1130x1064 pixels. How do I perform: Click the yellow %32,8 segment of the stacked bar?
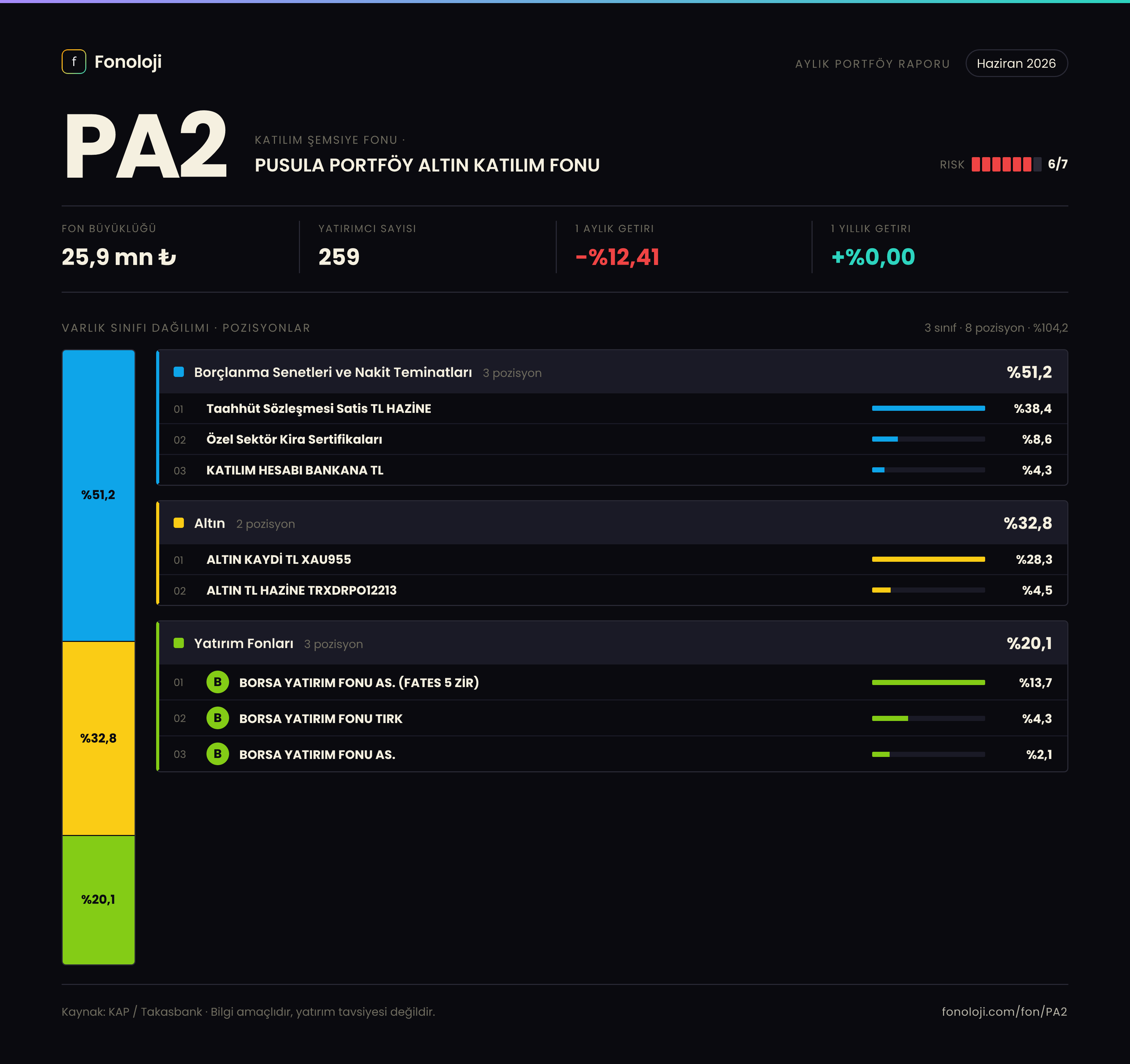98,738
